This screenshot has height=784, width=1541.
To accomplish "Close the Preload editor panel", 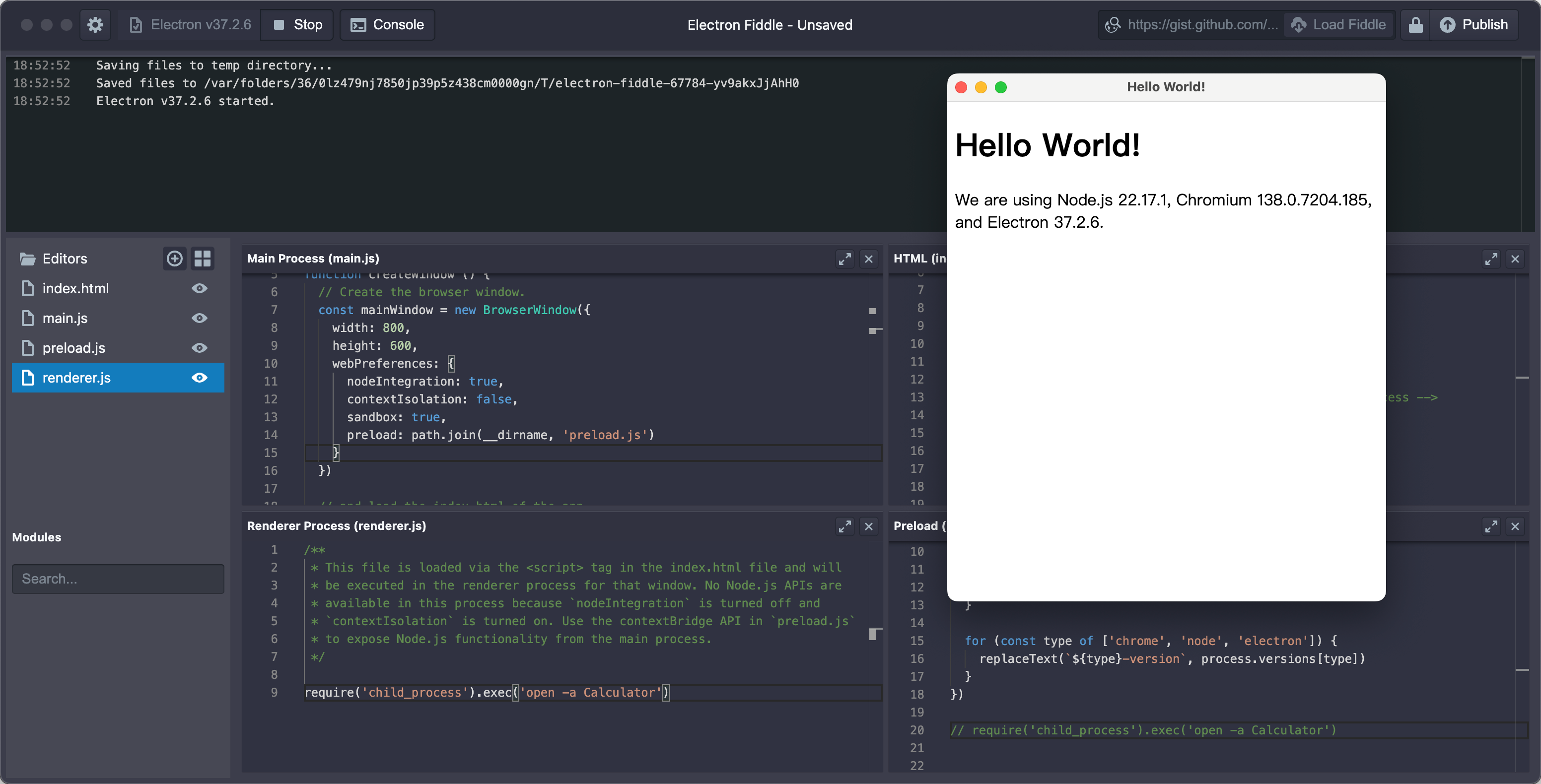I will point(1515,526).
